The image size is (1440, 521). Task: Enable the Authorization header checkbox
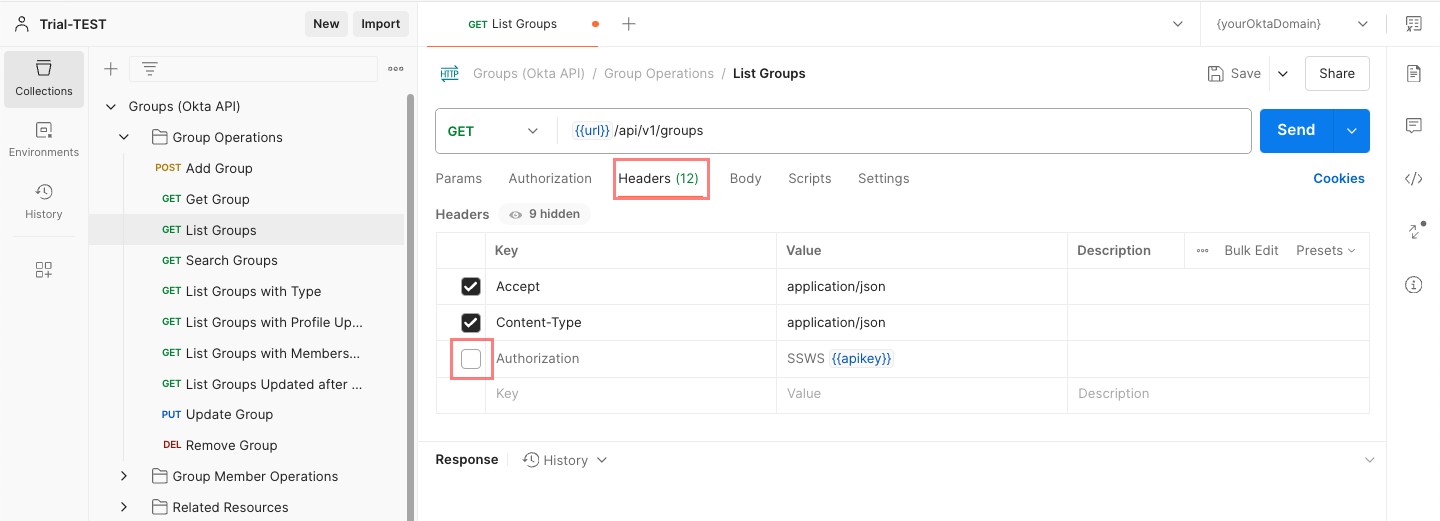[x=471, y=359]
